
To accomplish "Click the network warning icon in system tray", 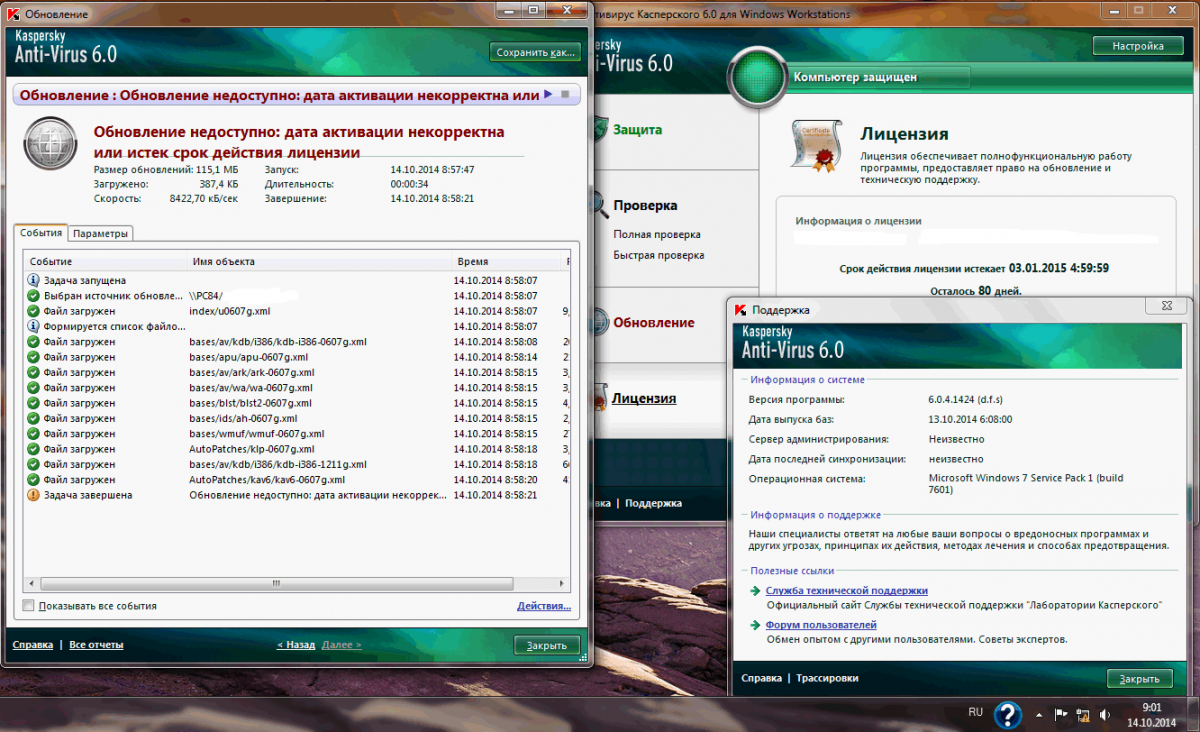I will (x=1082, y=714).
